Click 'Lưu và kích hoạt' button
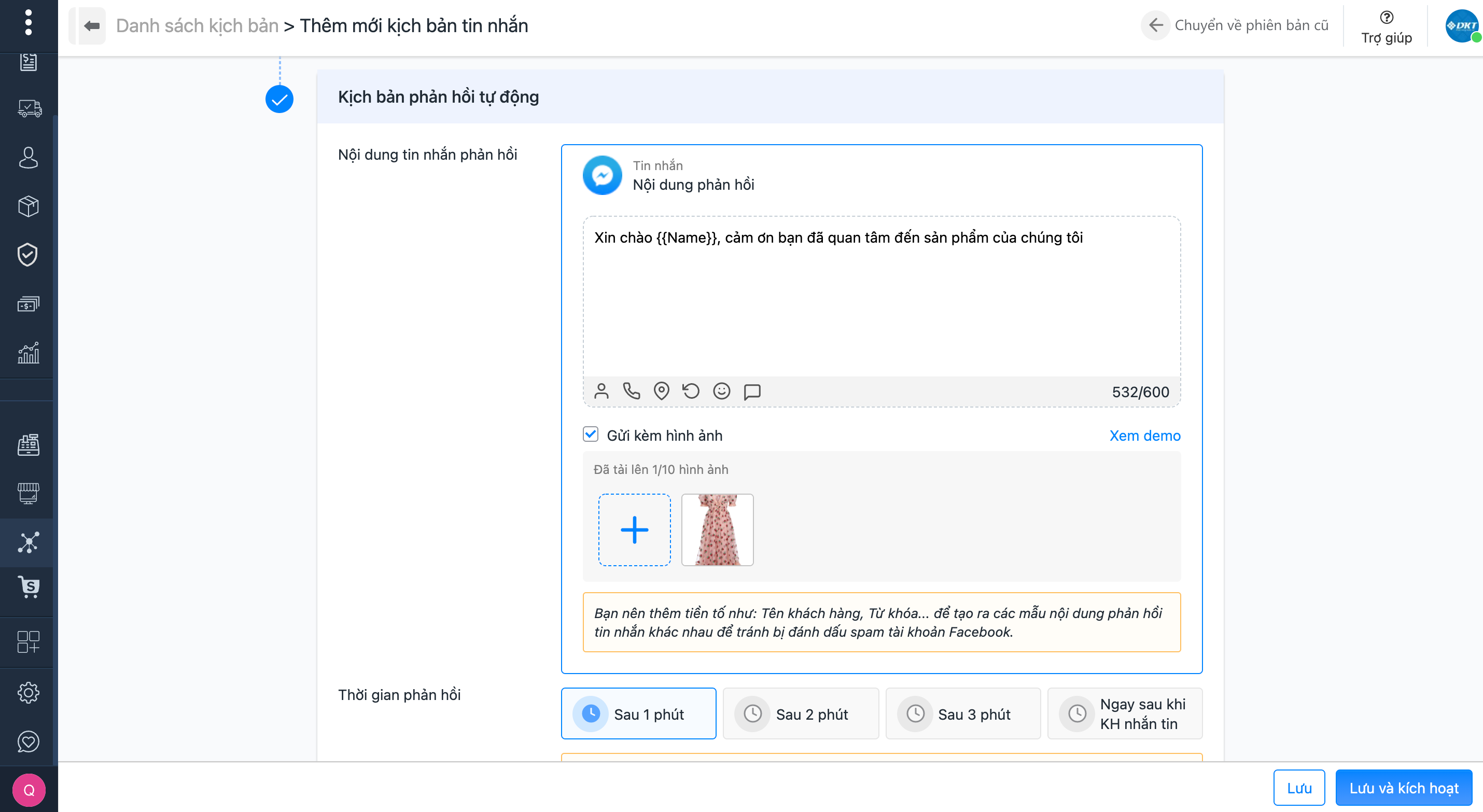Viewport: 1483px width, 812px height. [x=1404, y=787]
